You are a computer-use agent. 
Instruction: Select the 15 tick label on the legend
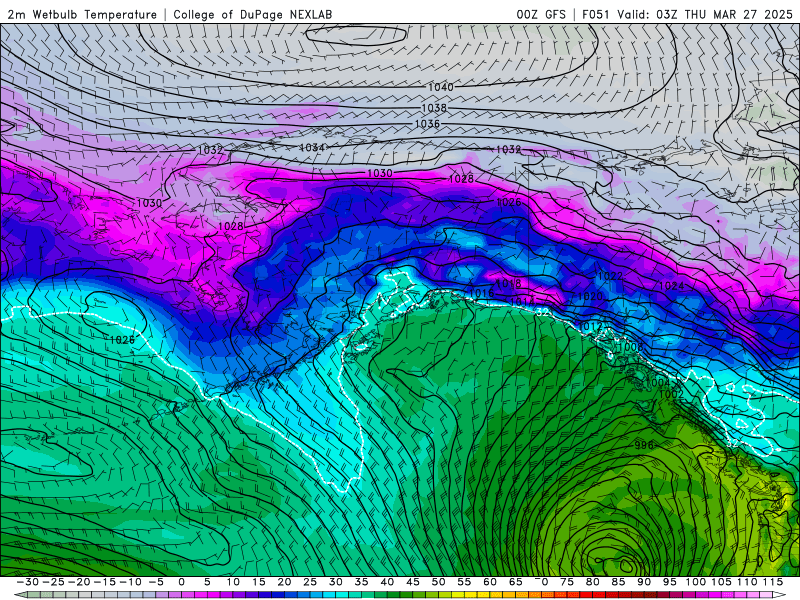[x=259, y=582]
